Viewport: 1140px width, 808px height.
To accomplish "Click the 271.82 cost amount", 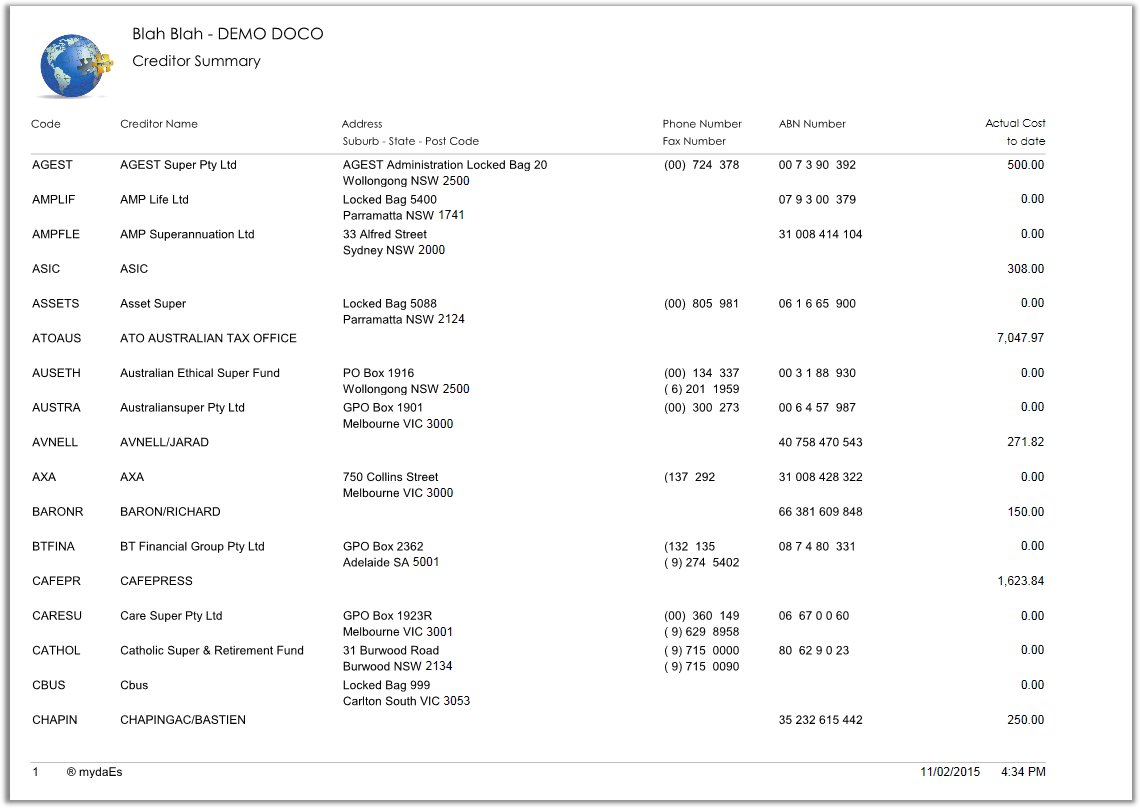I will coord(1025,442).
